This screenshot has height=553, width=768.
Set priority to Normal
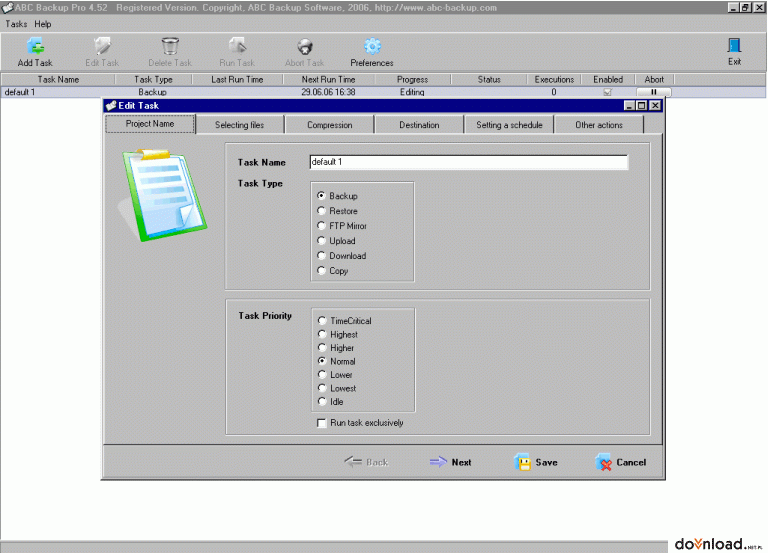[322, 361]
